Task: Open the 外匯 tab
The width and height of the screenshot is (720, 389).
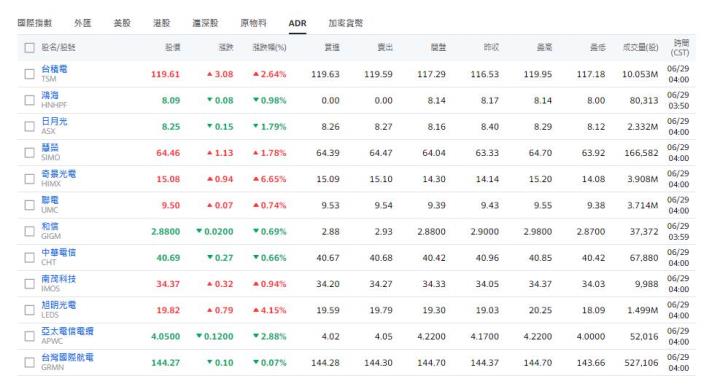Action: [x=83, y=23]
